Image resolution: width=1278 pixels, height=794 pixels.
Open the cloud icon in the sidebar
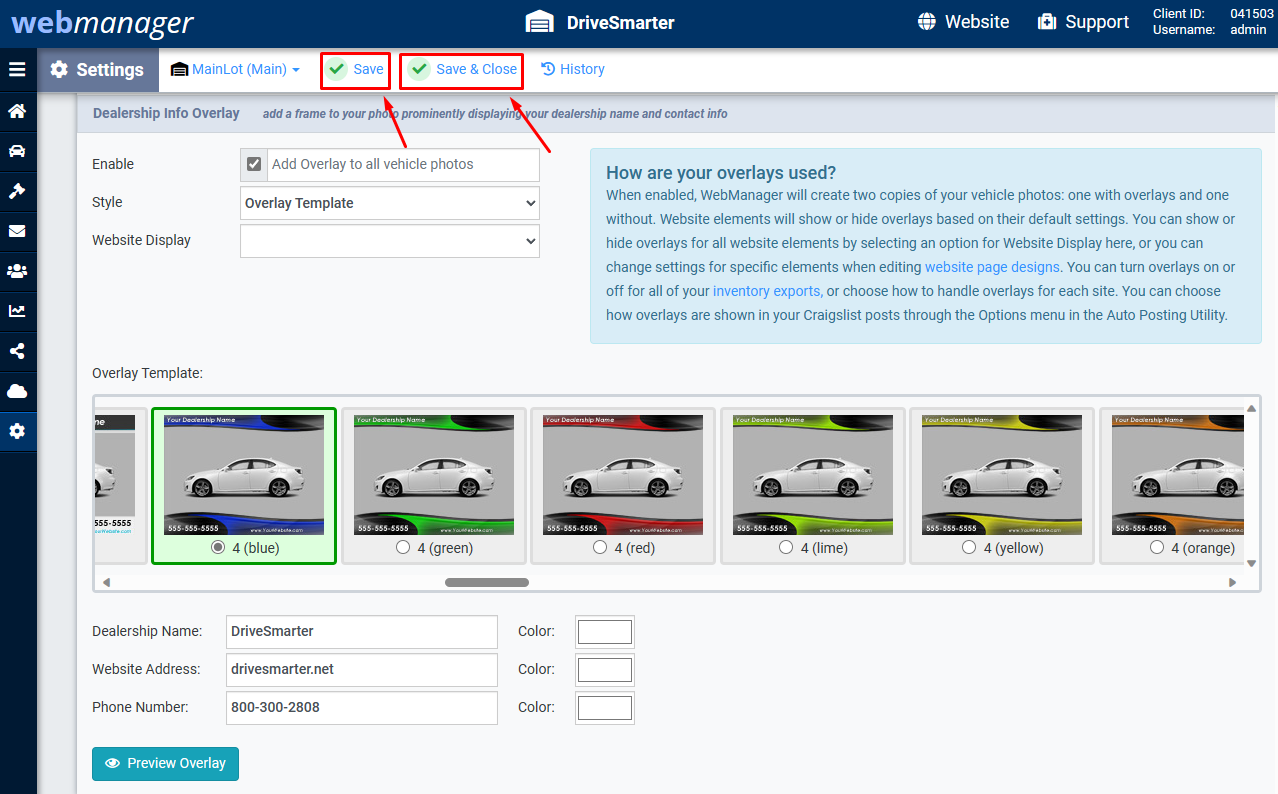[17, 391]
